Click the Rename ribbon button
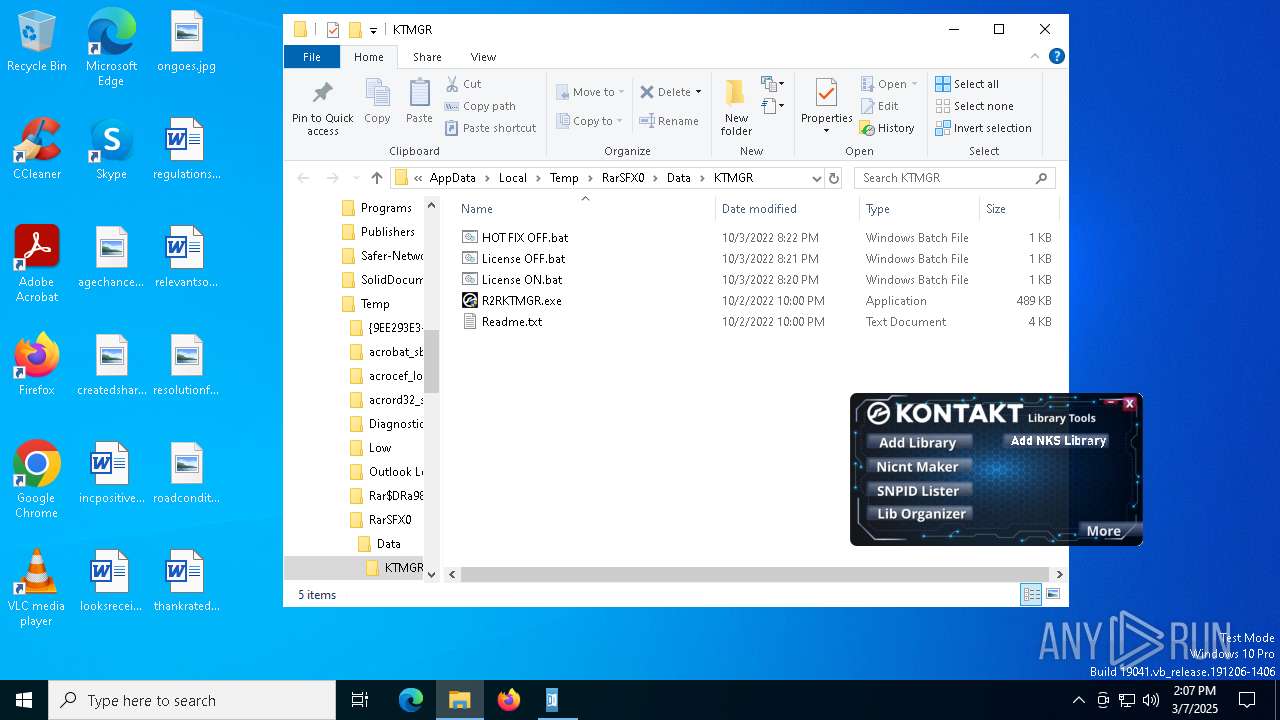 669,121
